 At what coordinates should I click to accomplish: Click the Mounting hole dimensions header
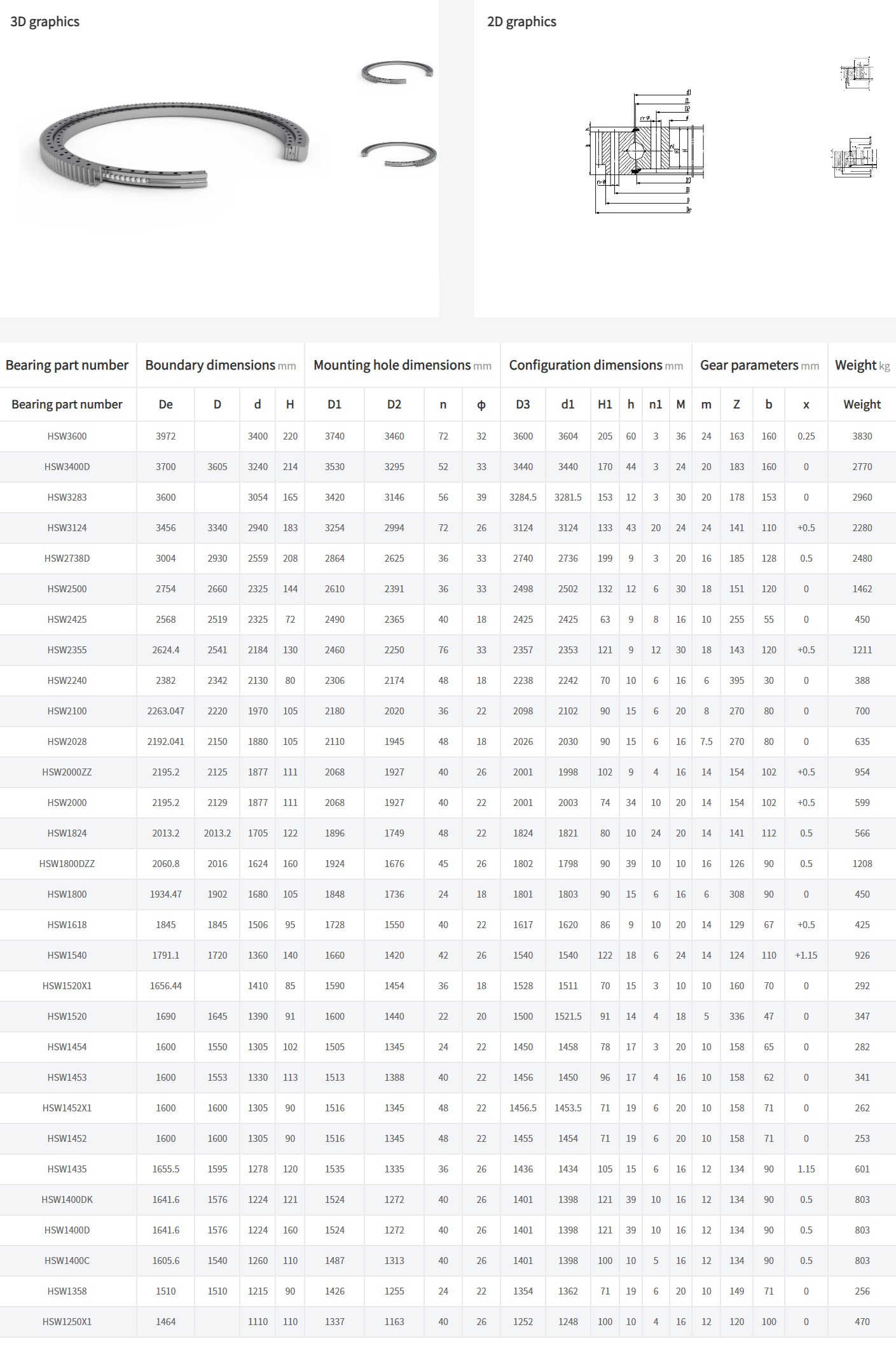pyautogui.click(x=403, y=365)
